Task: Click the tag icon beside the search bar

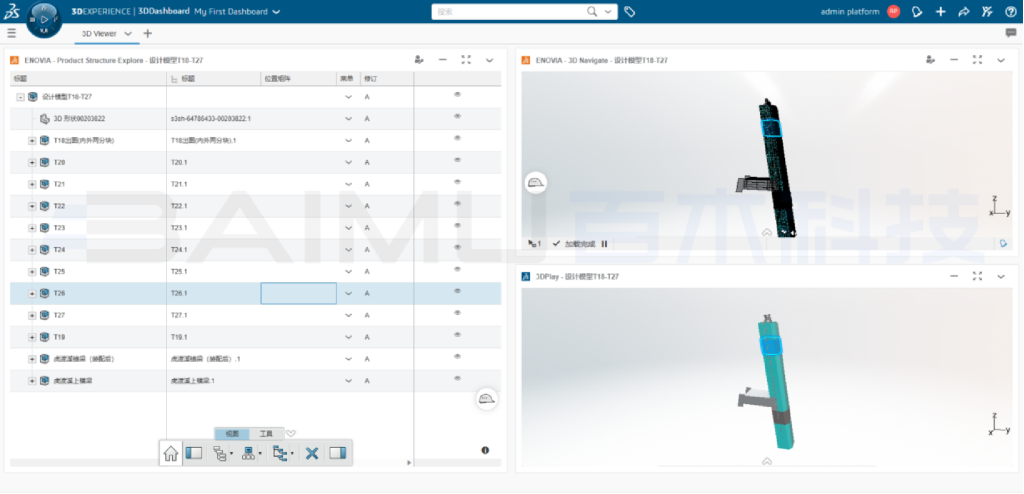Action: pyautogui.click(x=629, y=12)
